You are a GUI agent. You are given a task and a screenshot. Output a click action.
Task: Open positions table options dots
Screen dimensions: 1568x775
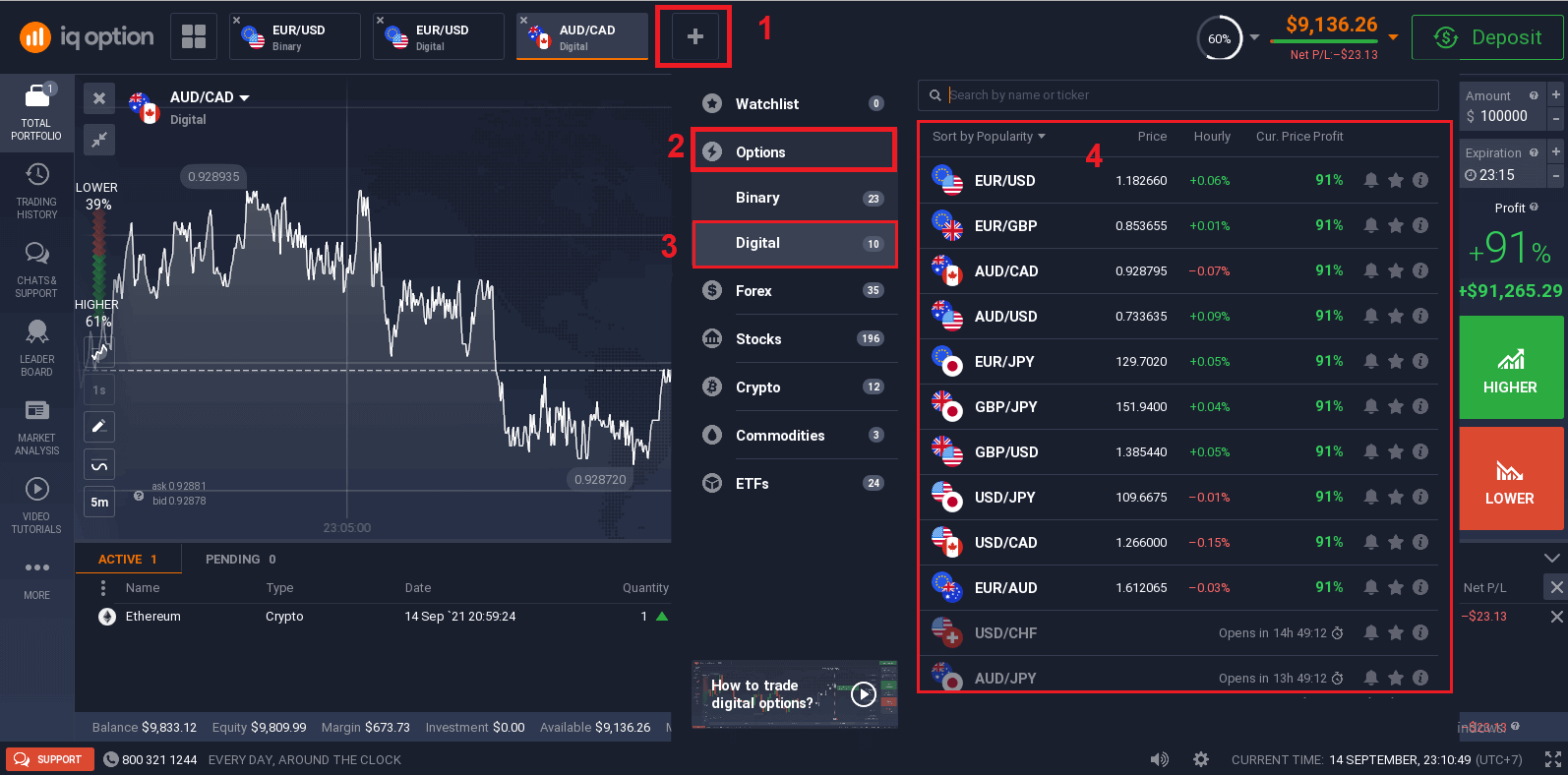(x=103, y=587)
